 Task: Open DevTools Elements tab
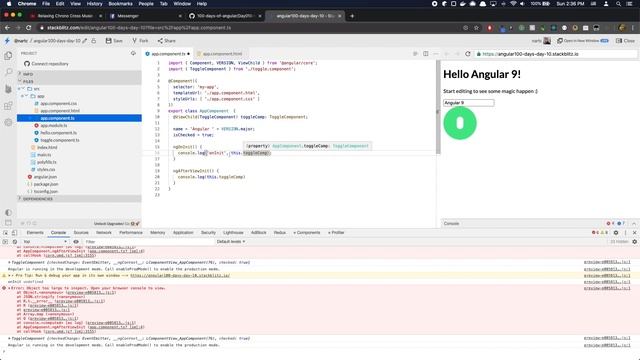tap(35, 233)
